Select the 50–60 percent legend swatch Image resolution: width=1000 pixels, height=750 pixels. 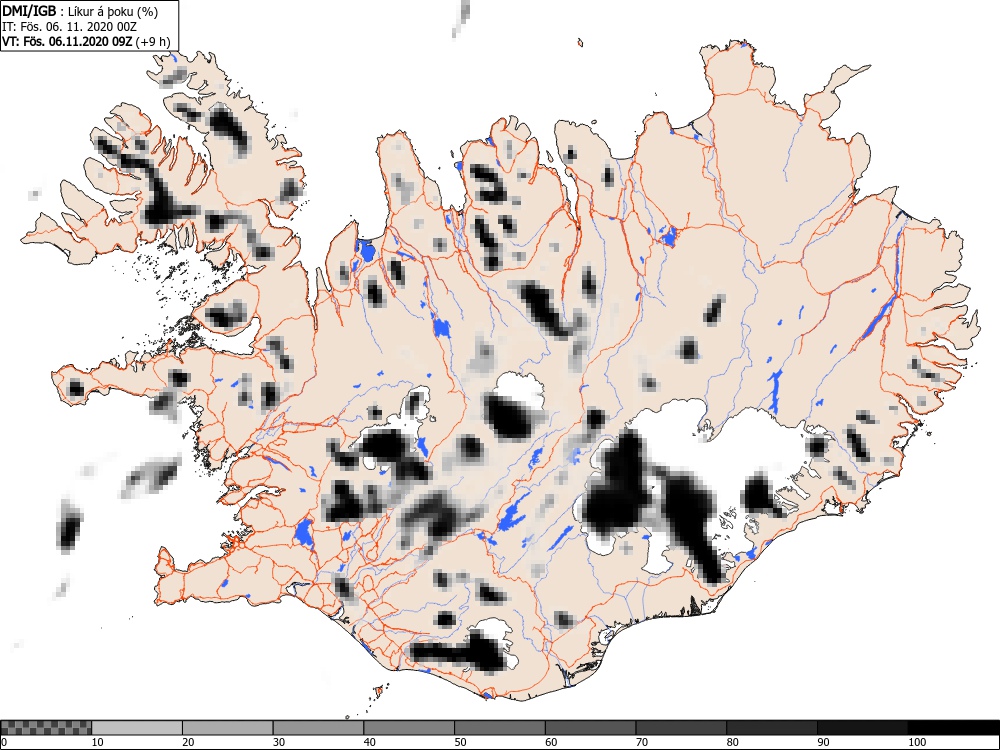tap(499, 728)
